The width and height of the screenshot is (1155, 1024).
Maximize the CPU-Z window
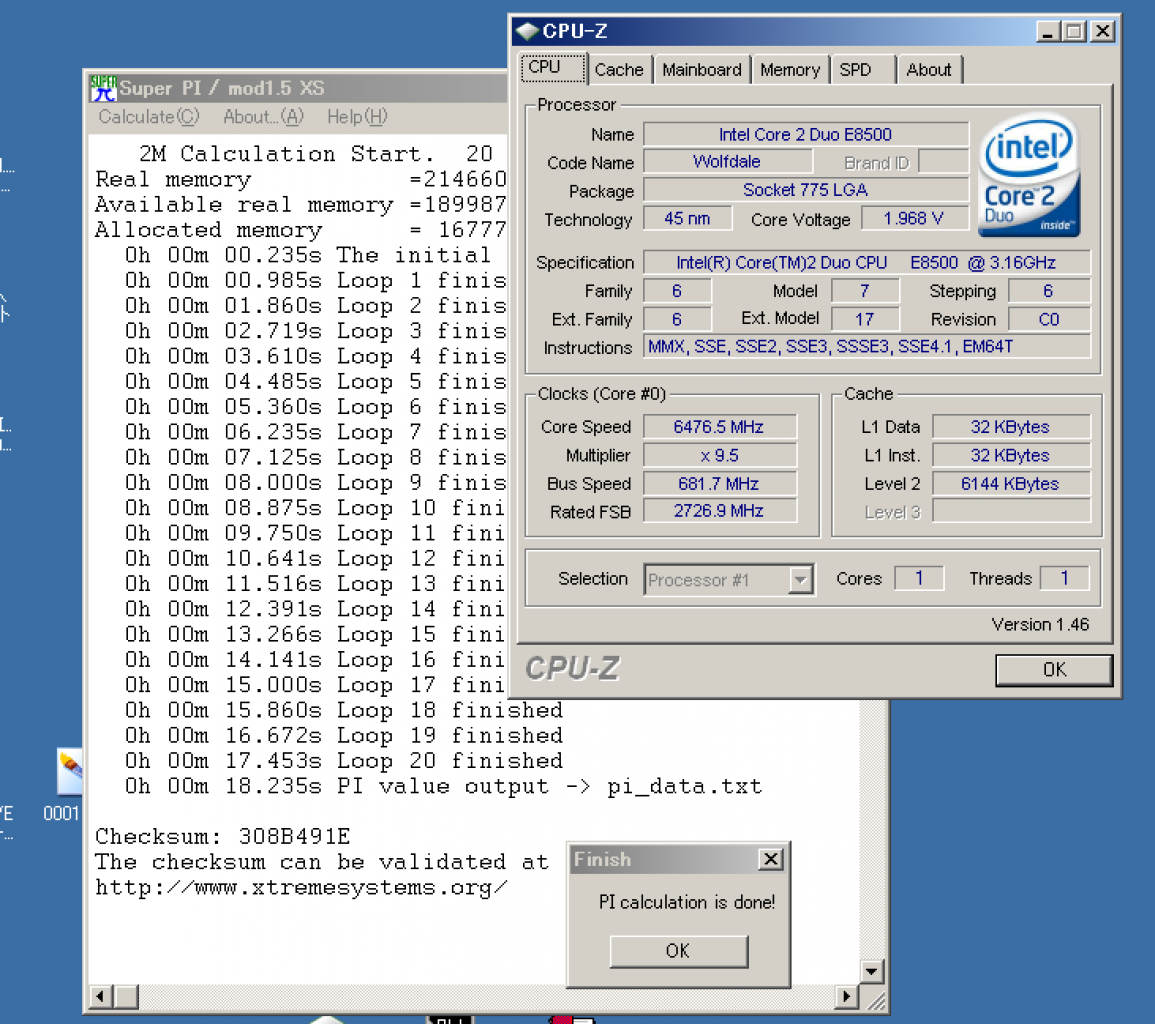point(1074,32)
